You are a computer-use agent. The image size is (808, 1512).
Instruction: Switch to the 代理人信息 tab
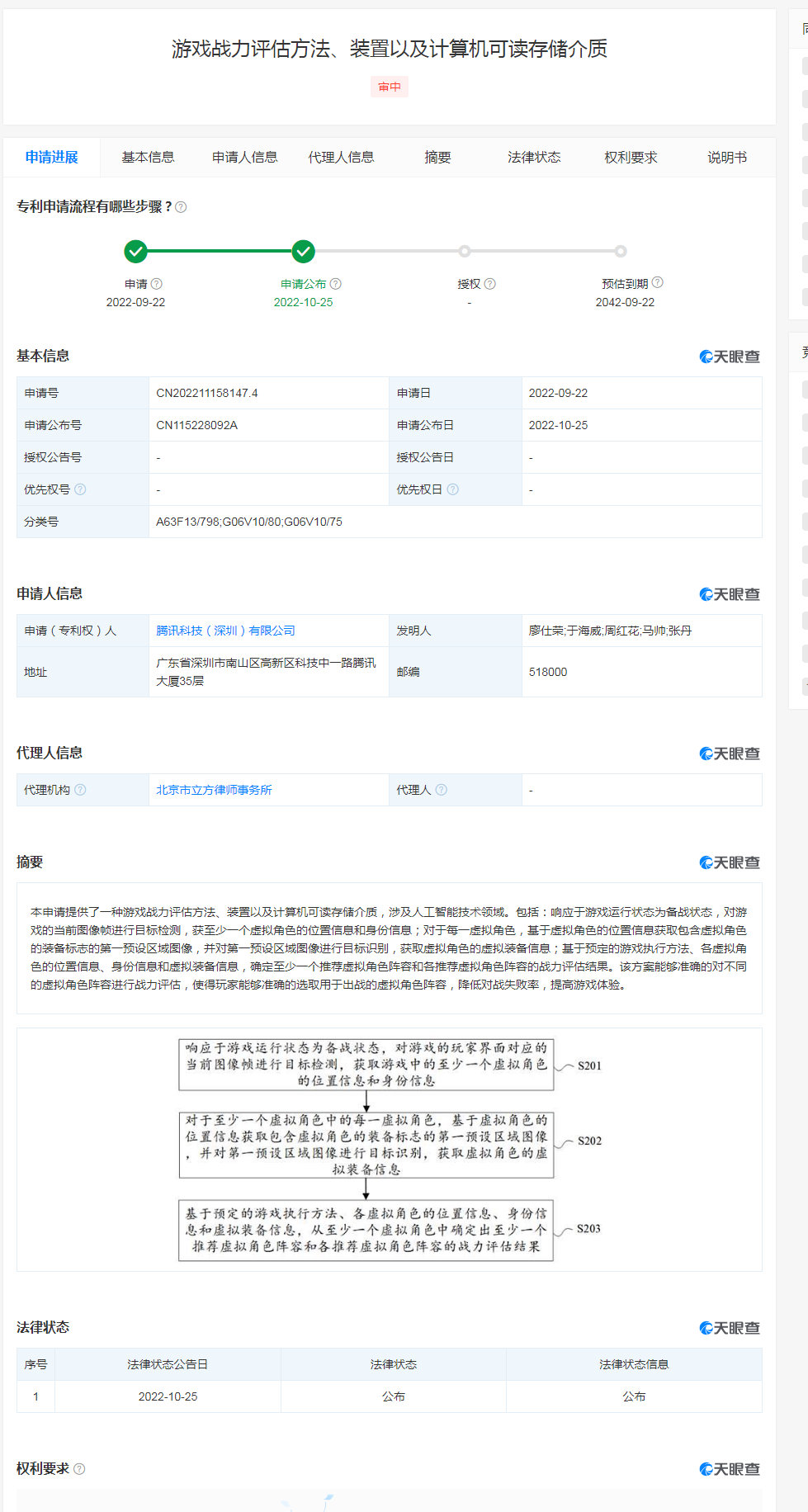tap(341, 157)
